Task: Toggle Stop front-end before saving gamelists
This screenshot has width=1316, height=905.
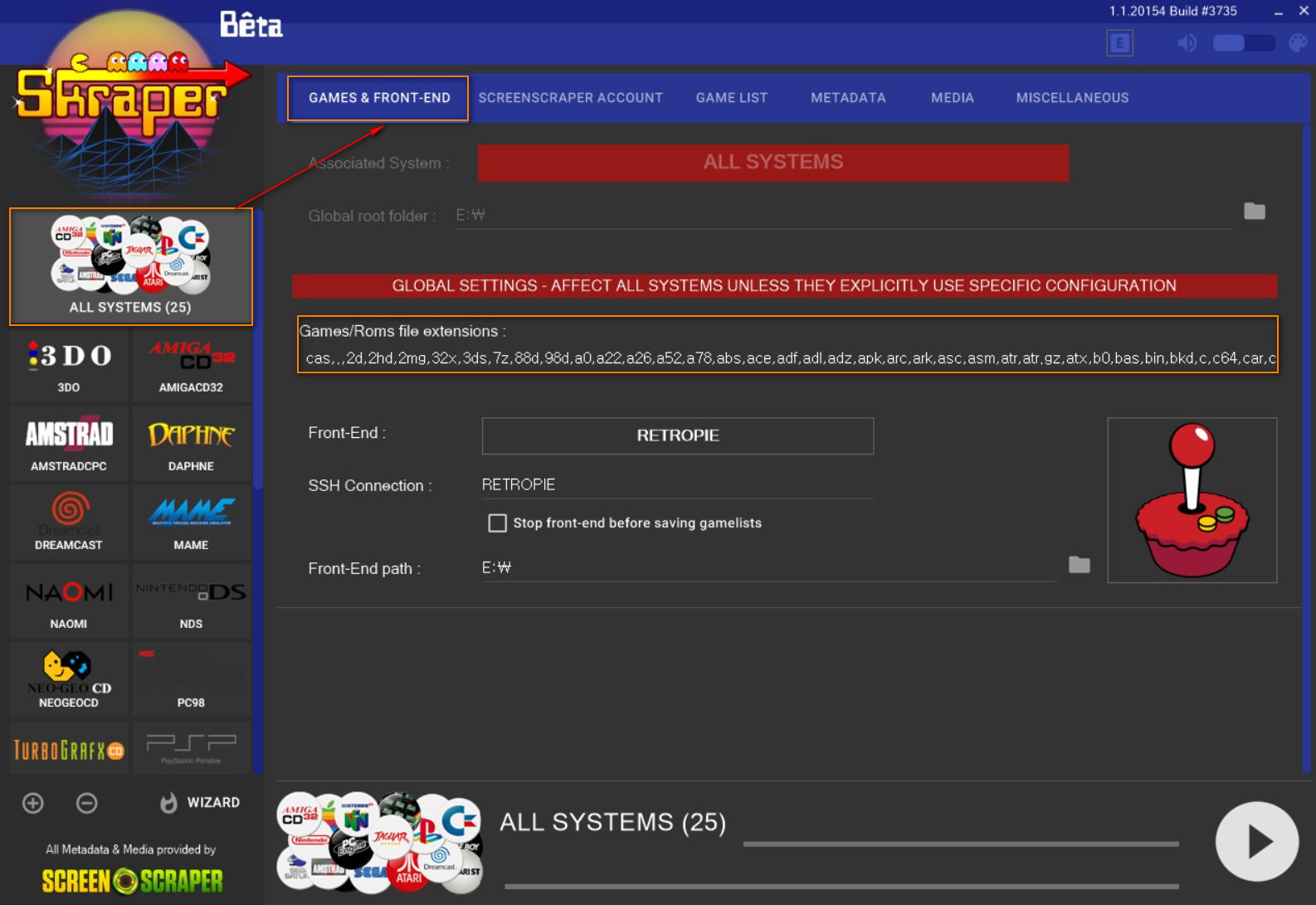Action: [x=498, y=523]
